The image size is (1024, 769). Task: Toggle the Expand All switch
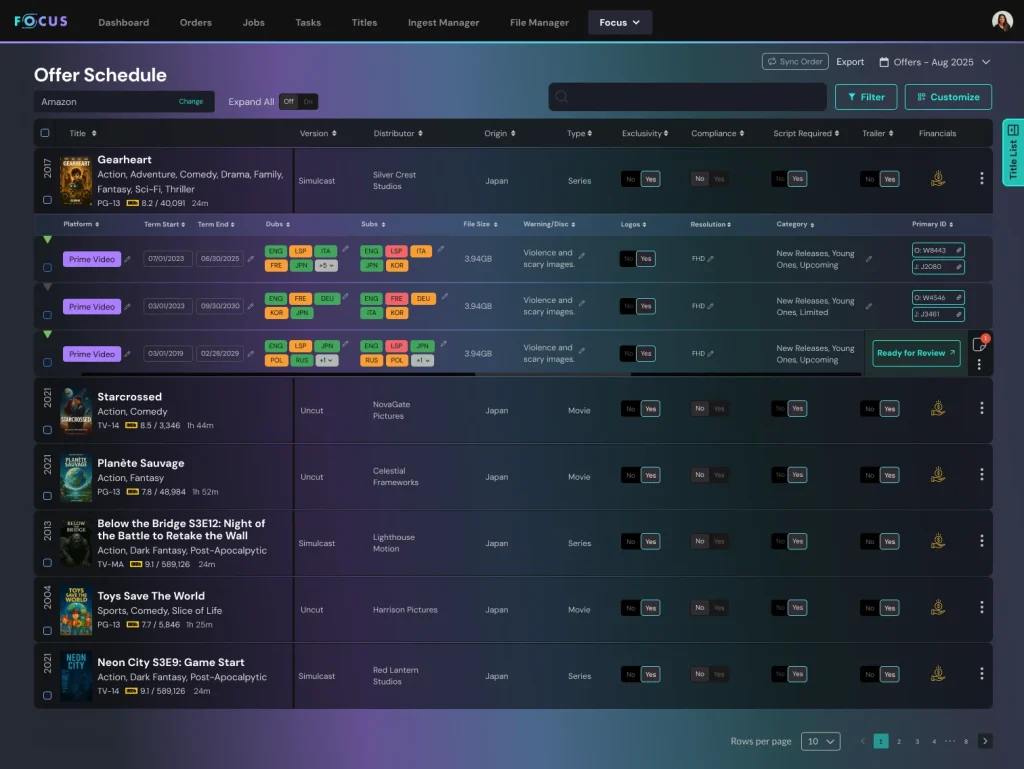[298, 102]
